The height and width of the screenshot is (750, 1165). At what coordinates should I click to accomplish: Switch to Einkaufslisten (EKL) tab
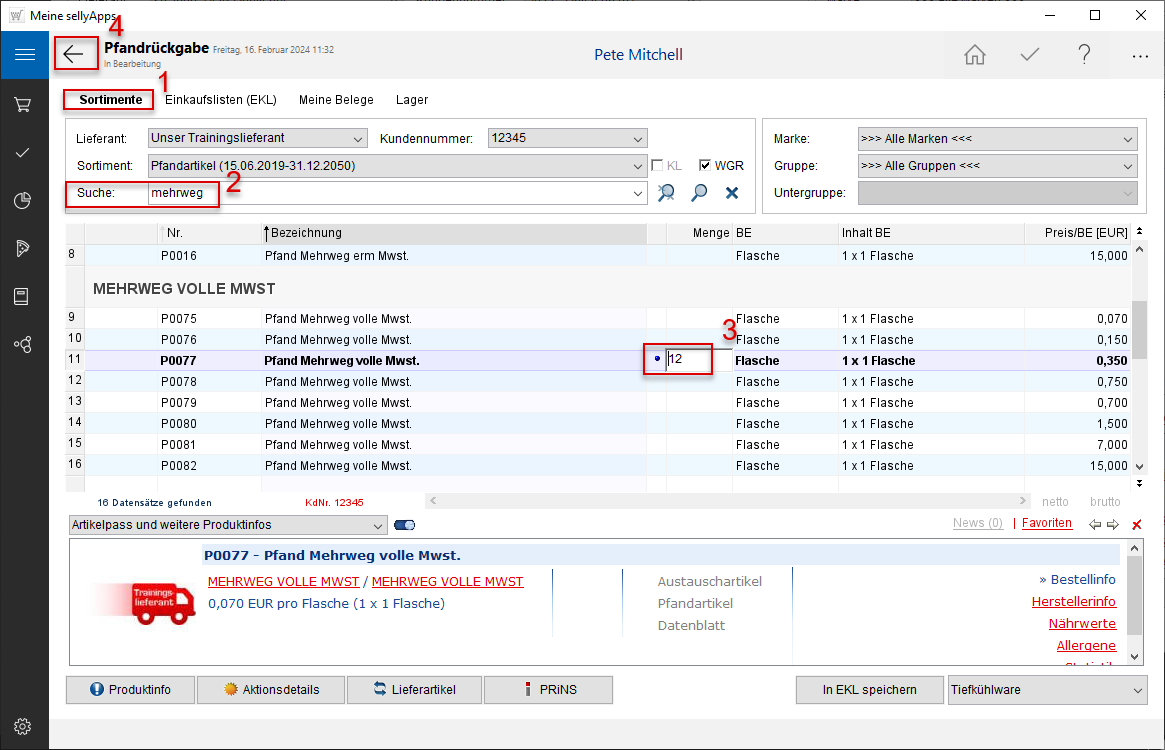(x=220, y=100)
